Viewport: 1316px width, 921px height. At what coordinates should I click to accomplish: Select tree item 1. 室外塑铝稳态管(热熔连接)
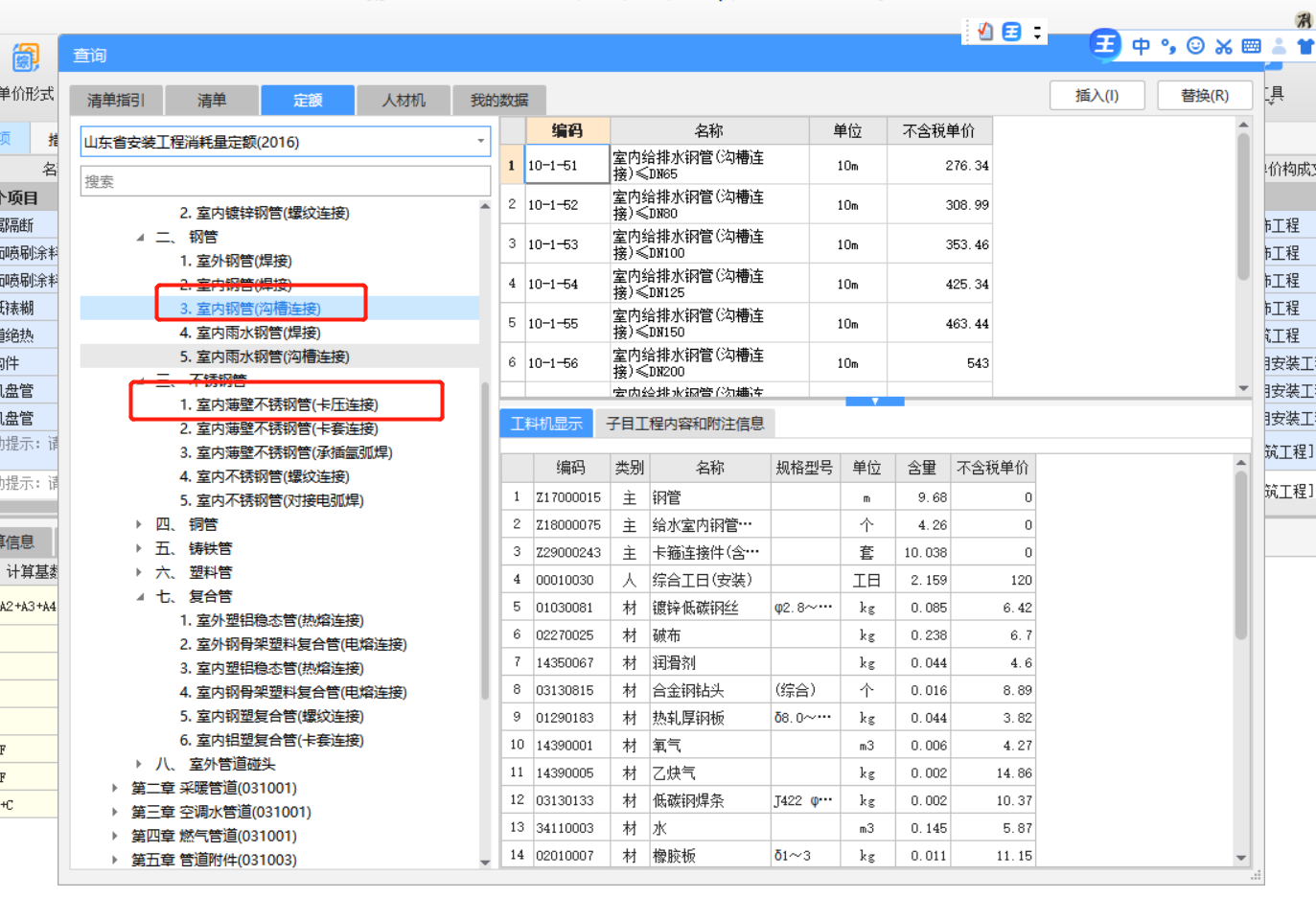point(271,620)
